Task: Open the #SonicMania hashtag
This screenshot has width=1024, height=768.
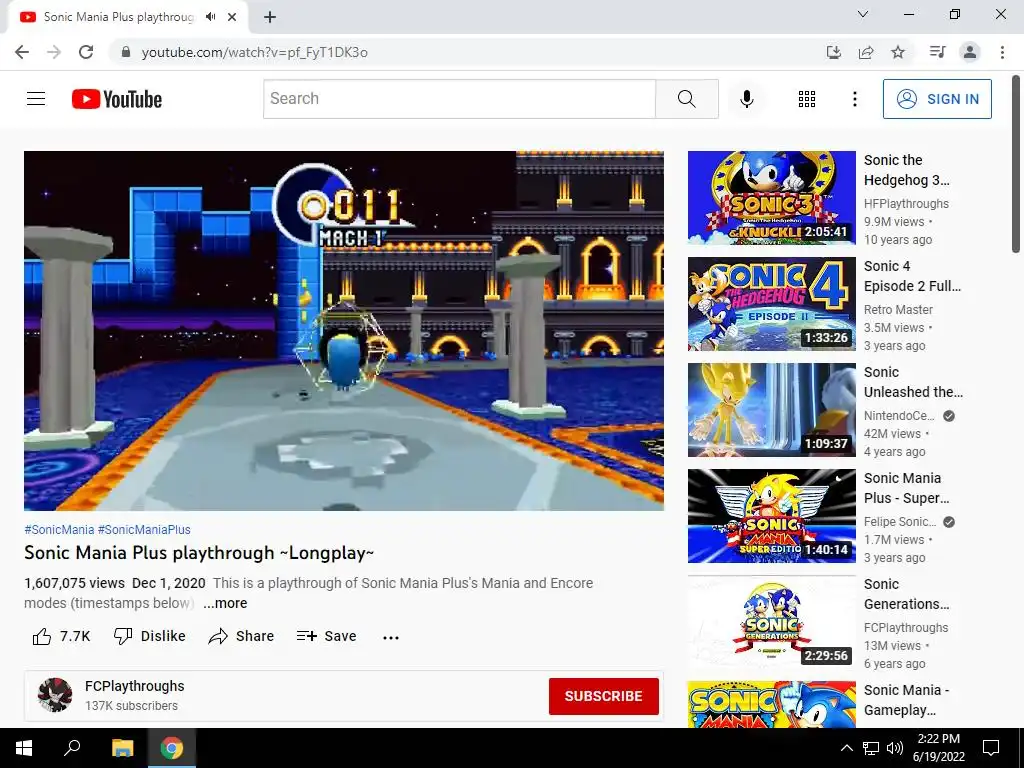Action: 59,530
